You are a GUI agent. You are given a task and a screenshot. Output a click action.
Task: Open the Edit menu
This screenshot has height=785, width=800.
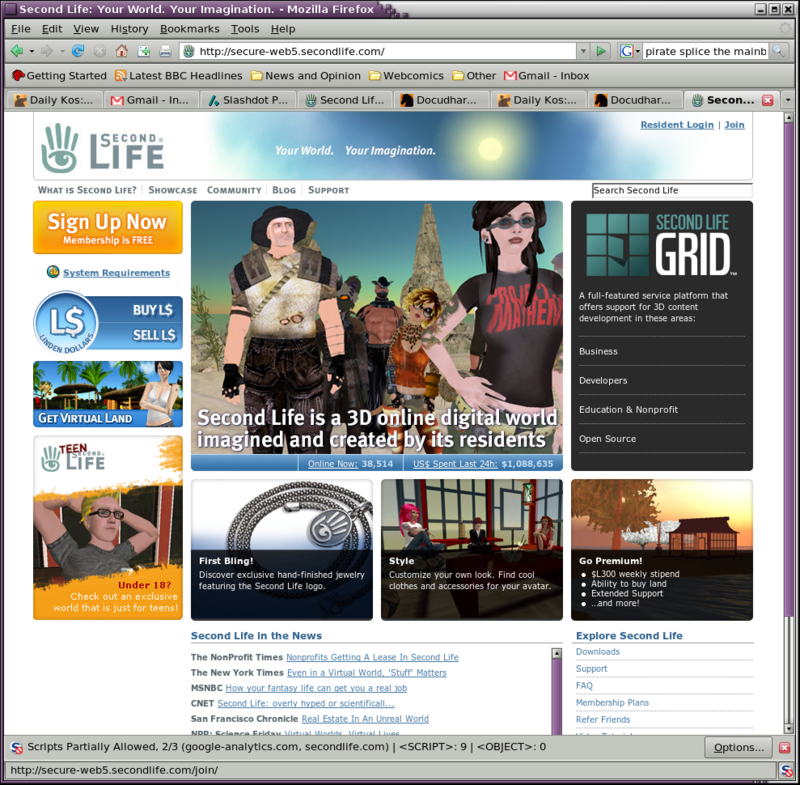pos(52,29)
